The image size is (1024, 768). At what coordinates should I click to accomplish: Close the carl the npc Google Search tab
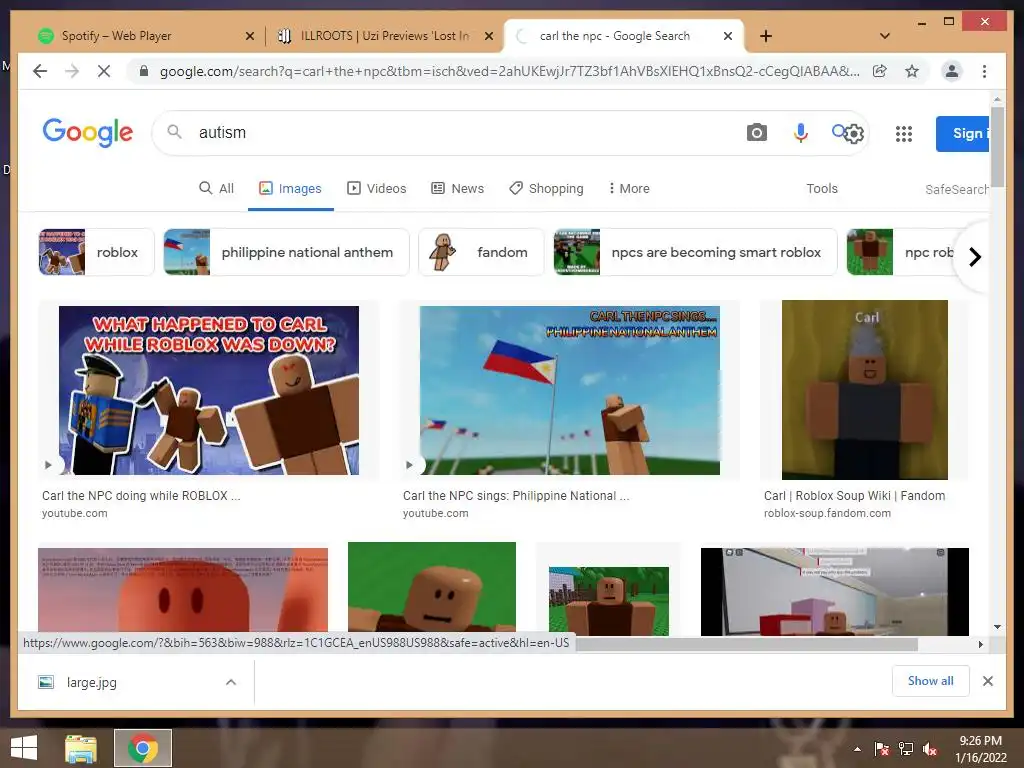(728, 37)
